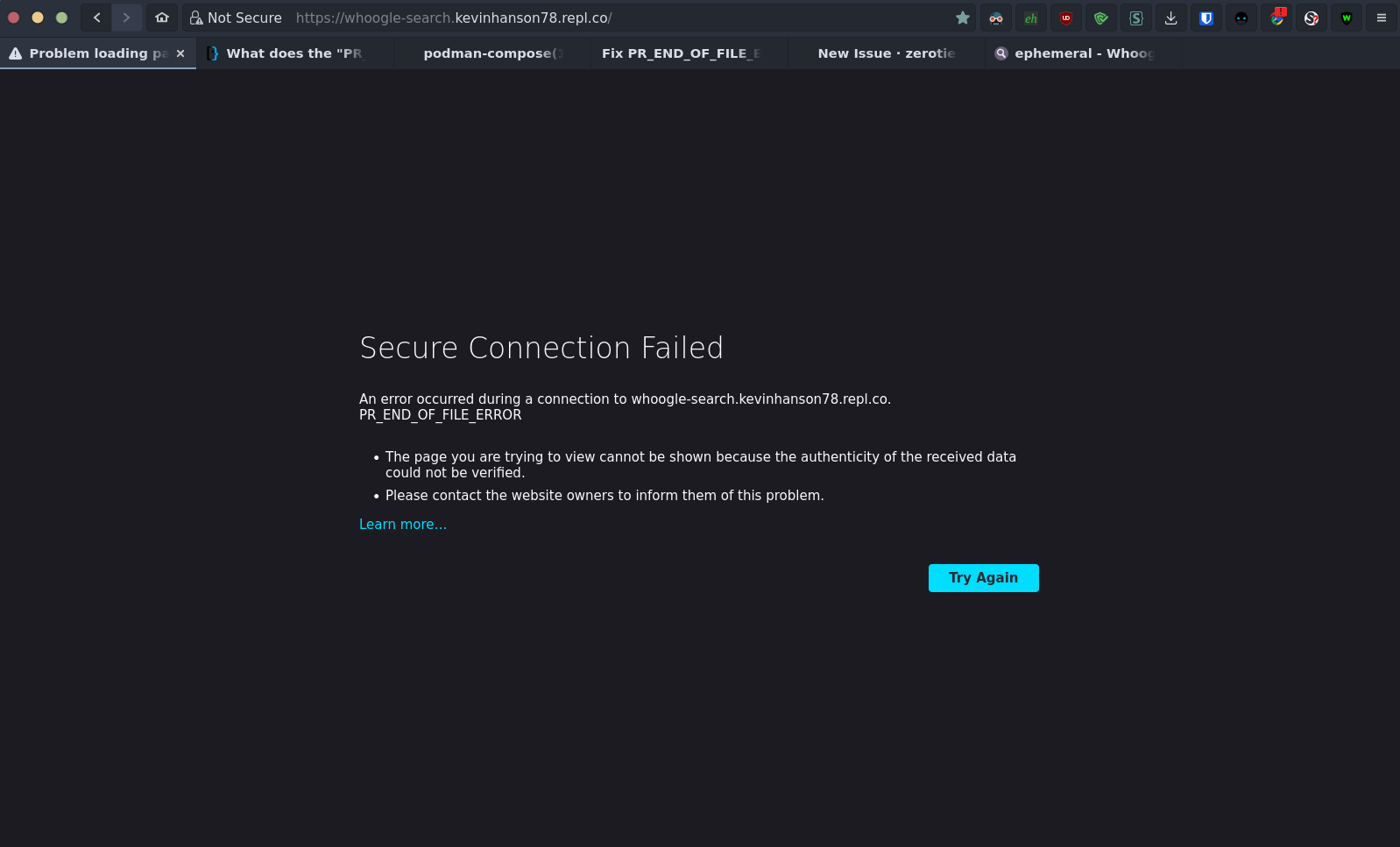View downloads via the download arrow icon

click(1171, 18)
